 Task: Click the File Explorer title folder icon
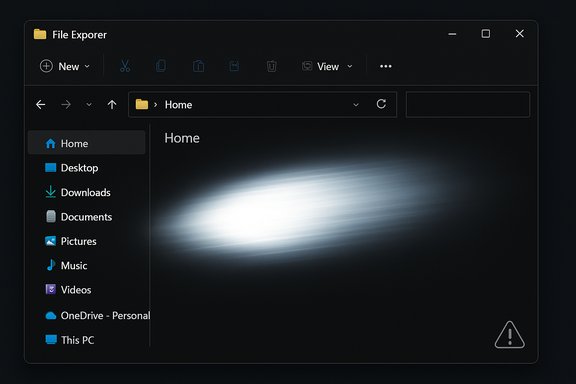click(x=40, y=35)
